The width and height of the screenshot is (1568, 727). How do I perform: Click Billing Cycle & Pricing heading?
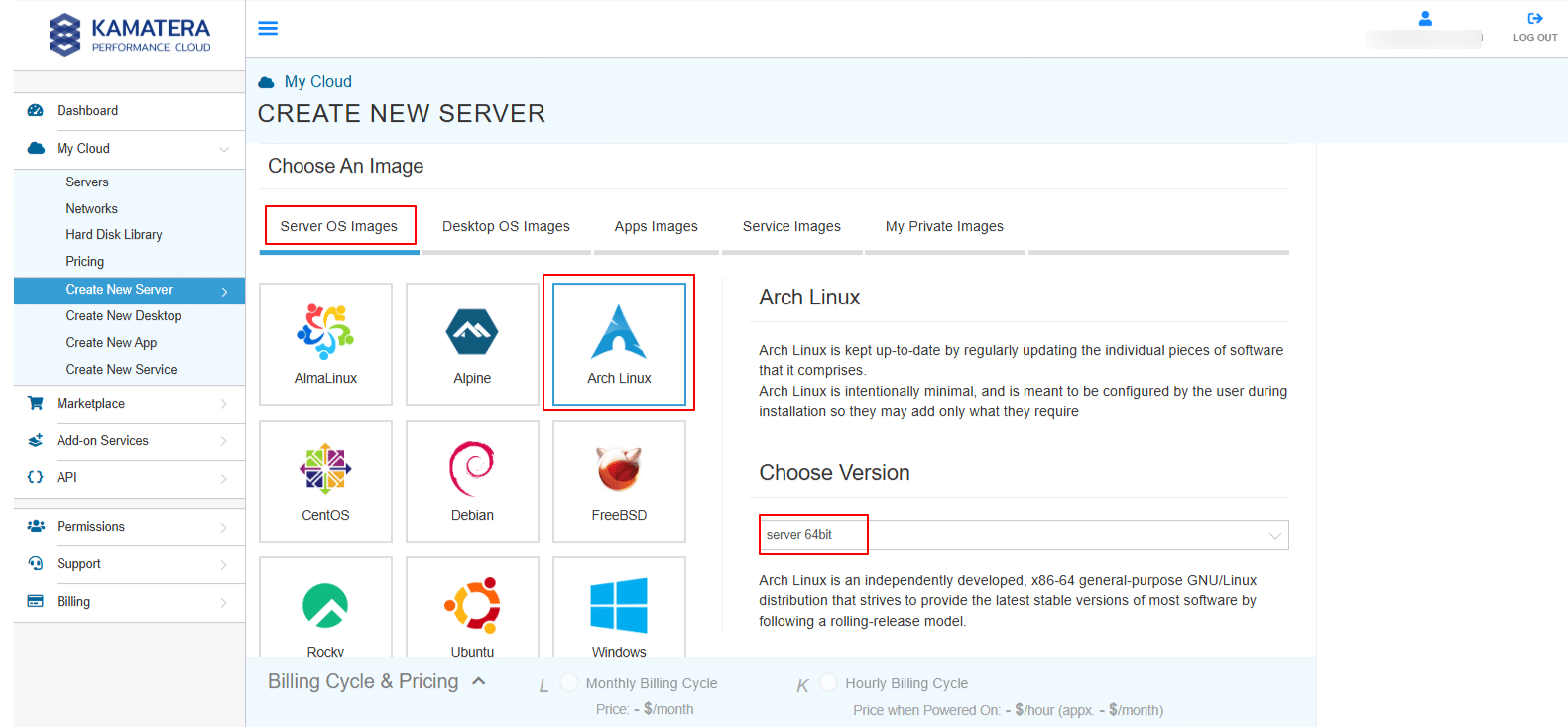click(x=363, y=681)
